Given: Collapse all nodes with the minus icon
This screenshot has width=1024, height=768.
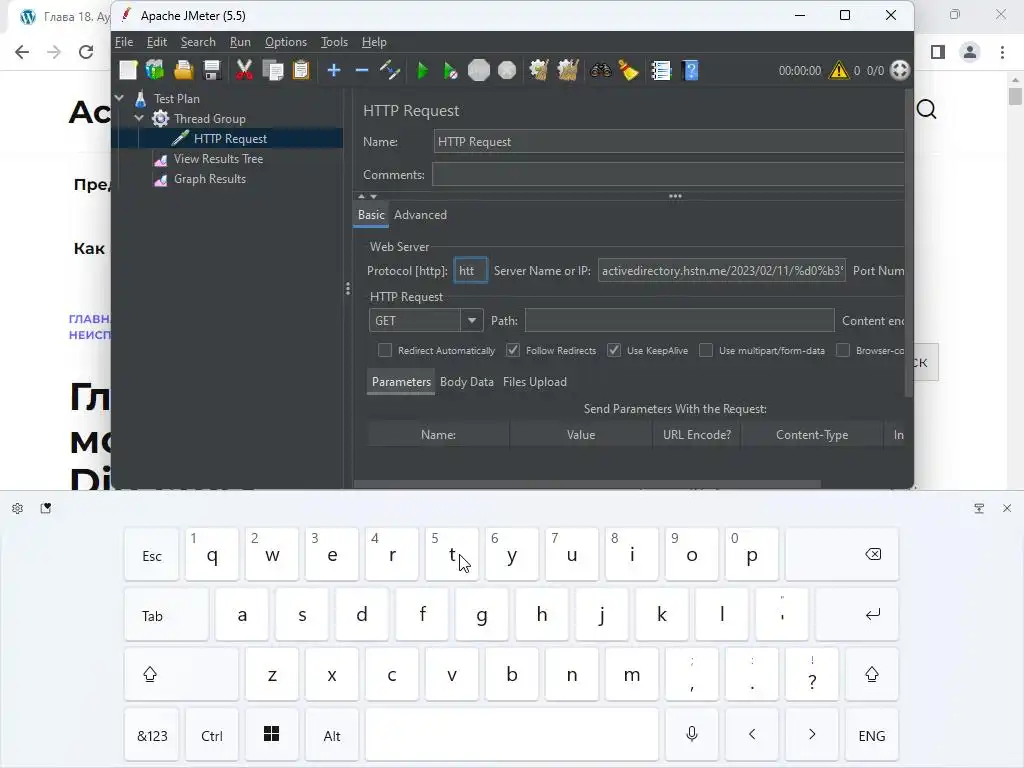Looking at the screenshot, I should pos(362,70).
